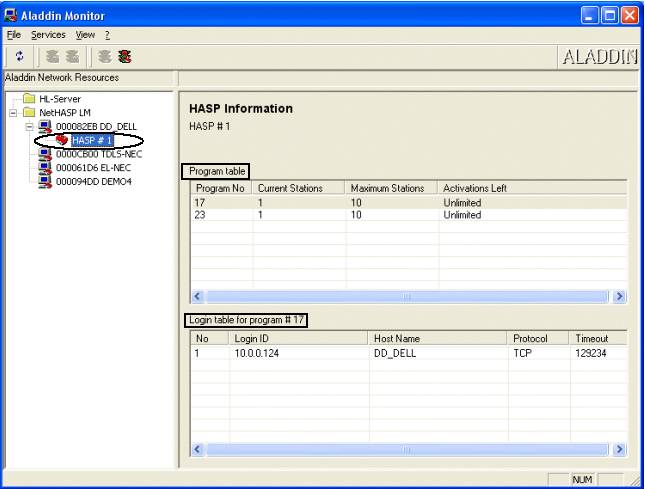Image resolution: width=645 pixels, height=489 pixels.
Task: Click the Program table right scroll arrow
Action: click(x=619, y=297)
